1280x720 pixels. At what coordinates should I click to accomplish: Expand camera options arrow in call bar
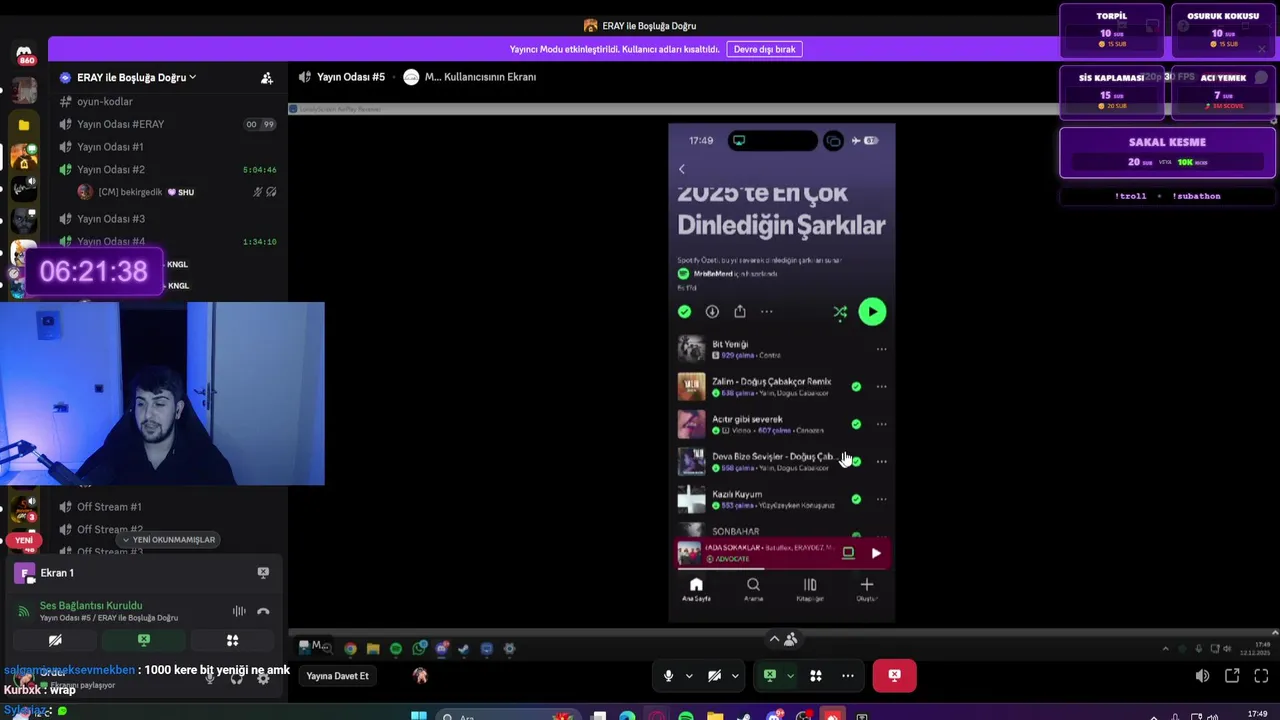coord(735,676)
